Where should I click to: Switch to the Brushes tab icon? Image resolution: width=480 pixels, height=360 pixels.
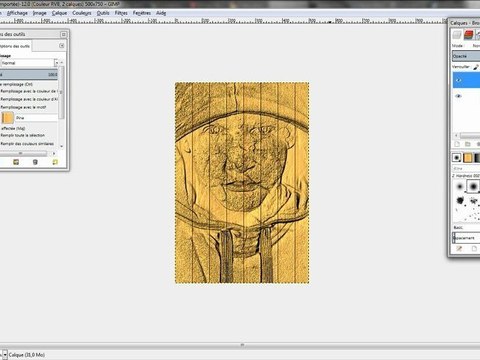457,157
